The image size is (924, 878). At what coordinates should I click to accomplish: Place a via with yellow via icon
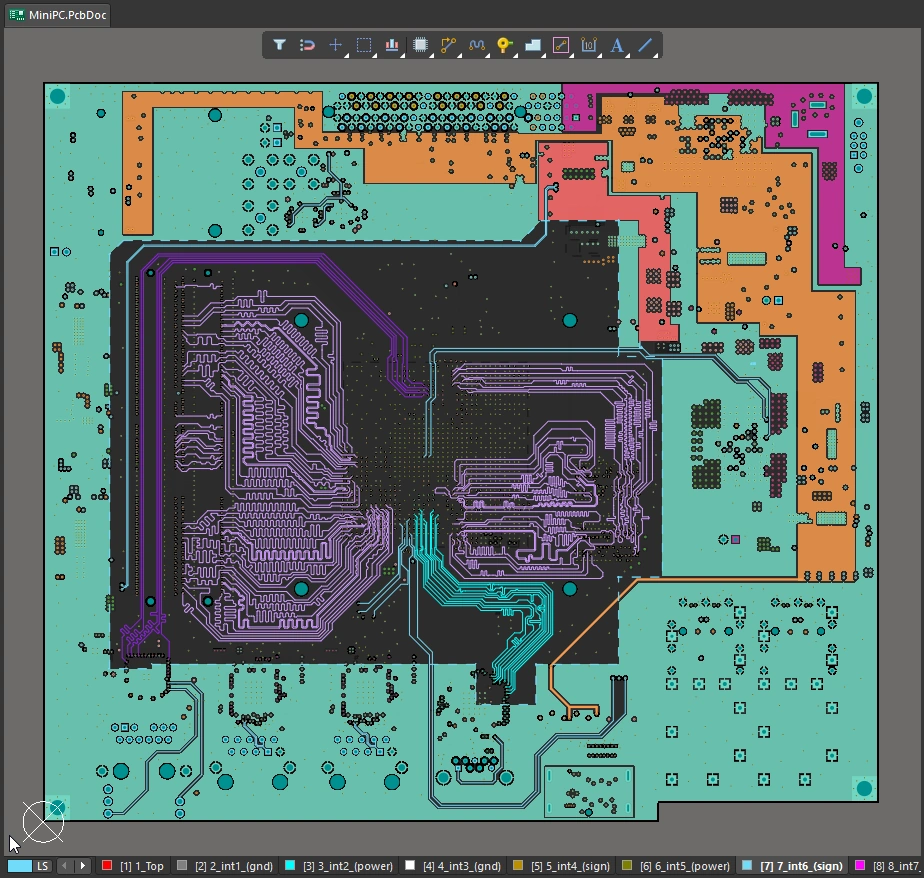tap(504, 45)
